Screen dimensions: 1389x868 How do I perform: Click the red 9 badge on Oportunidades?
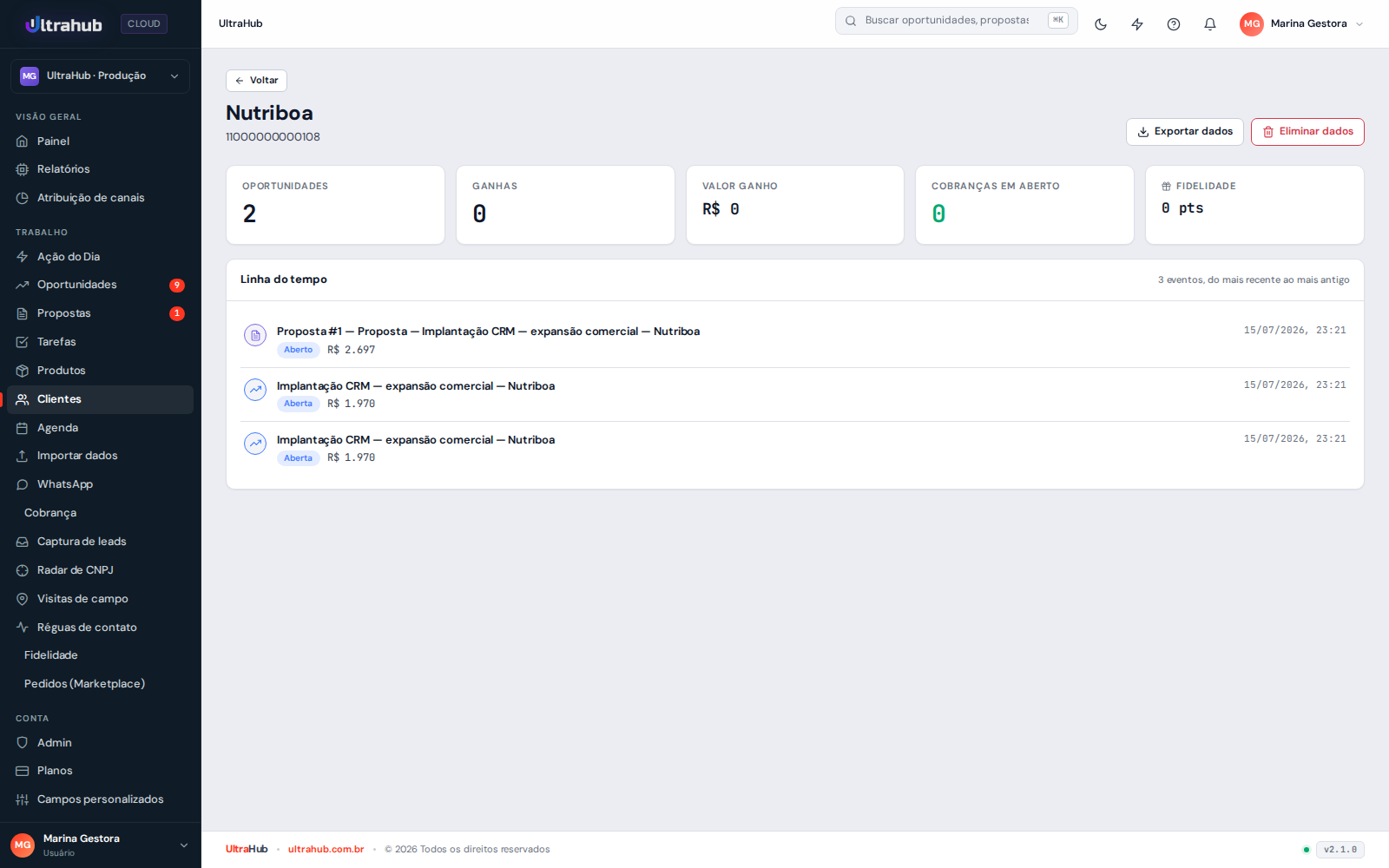pos(177,286)
